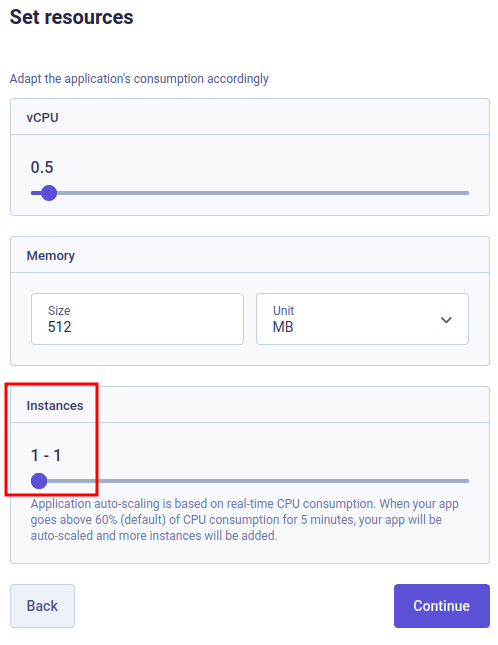Click the 1 - 1 instances range label
The width and height of the screenshot is (498, 645).
(46, 455)
